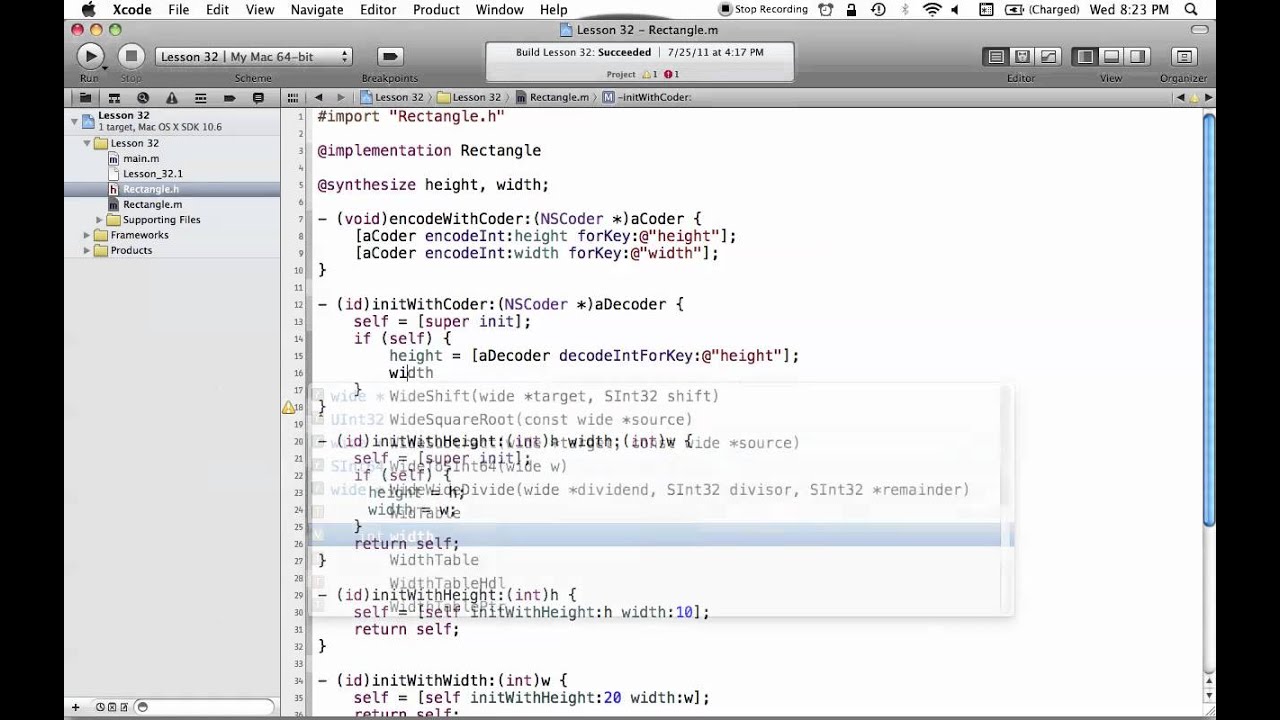Select Rectangle.h in the navigator

pos(151,189)
